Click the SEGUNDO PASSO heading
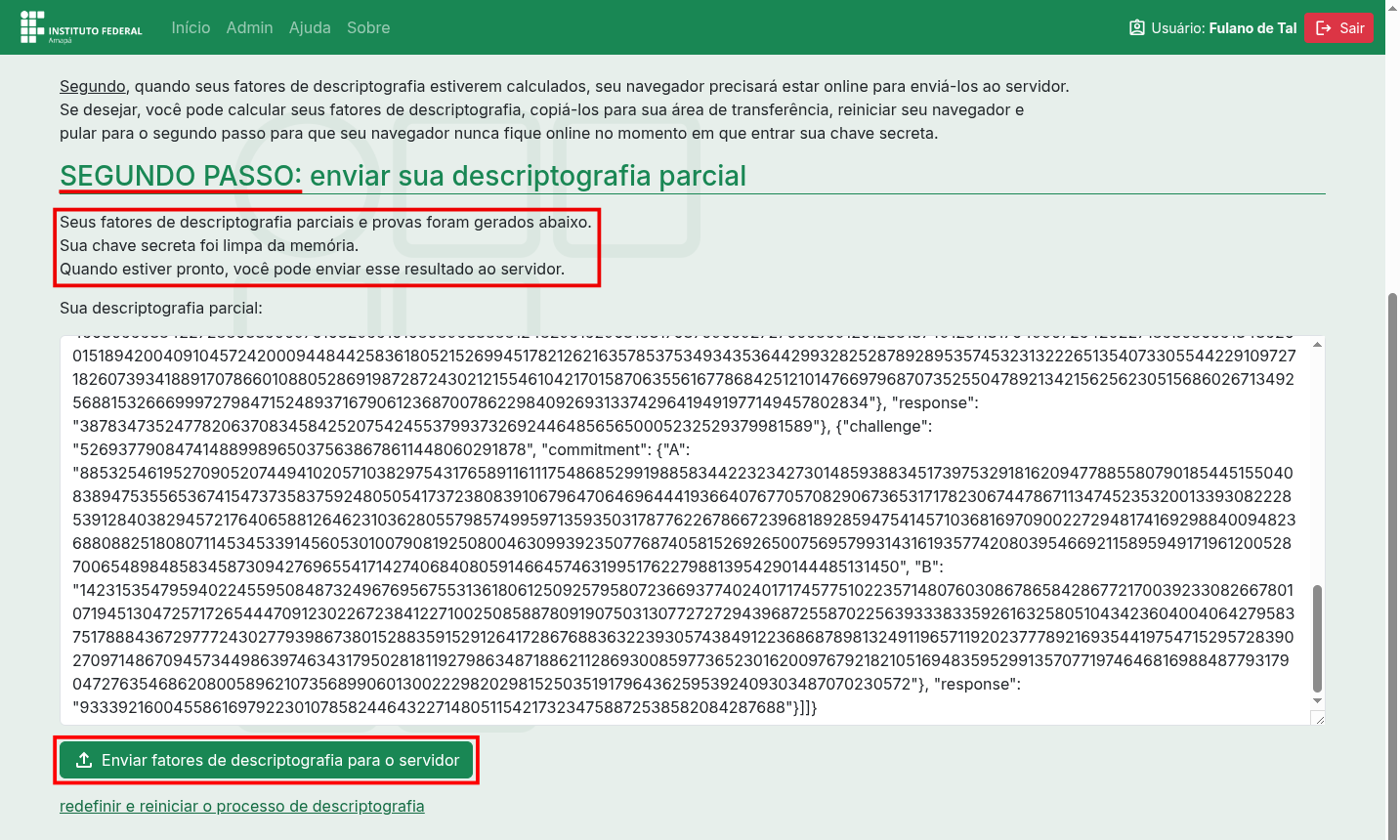 pos(403,176)
